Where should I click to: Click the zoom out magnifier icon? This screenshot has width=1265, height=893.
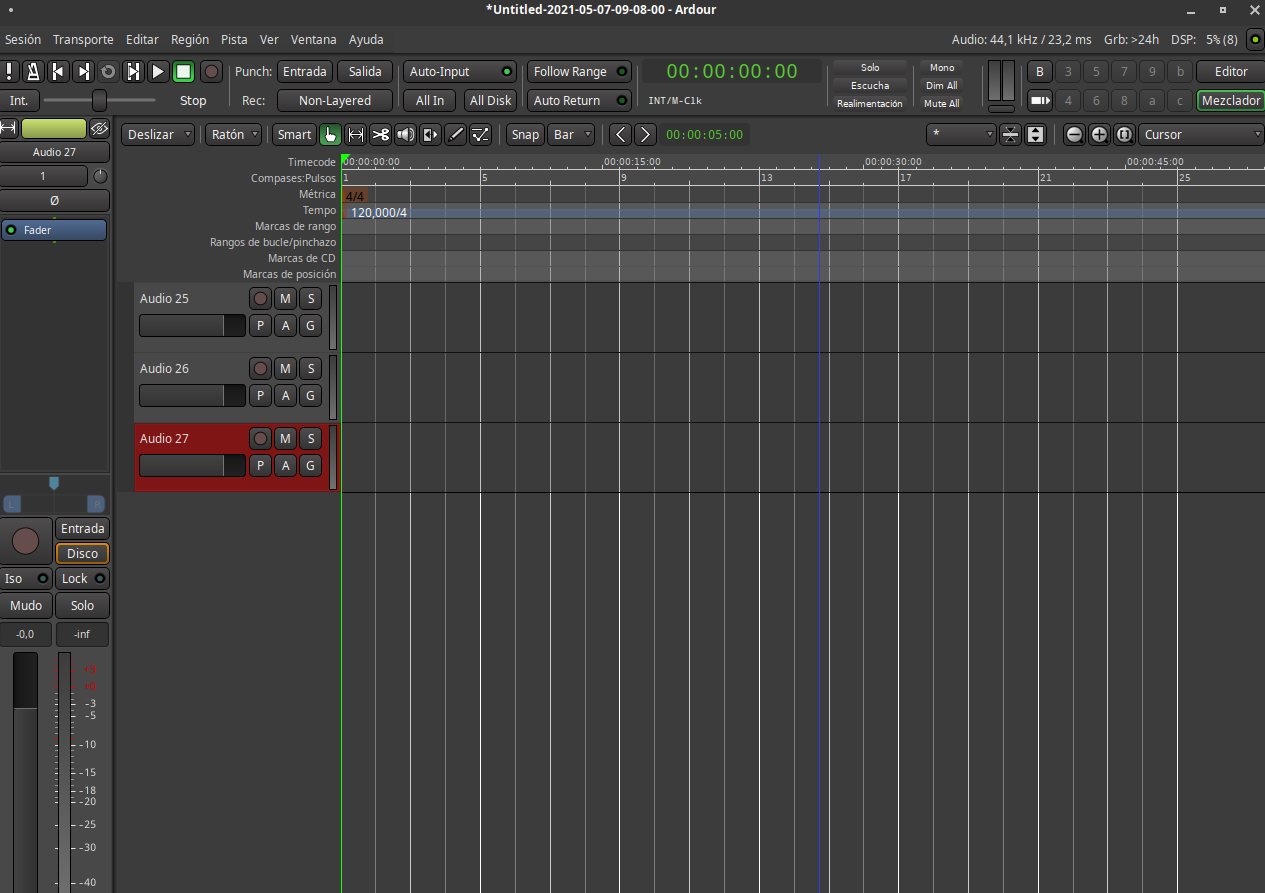1074,135
